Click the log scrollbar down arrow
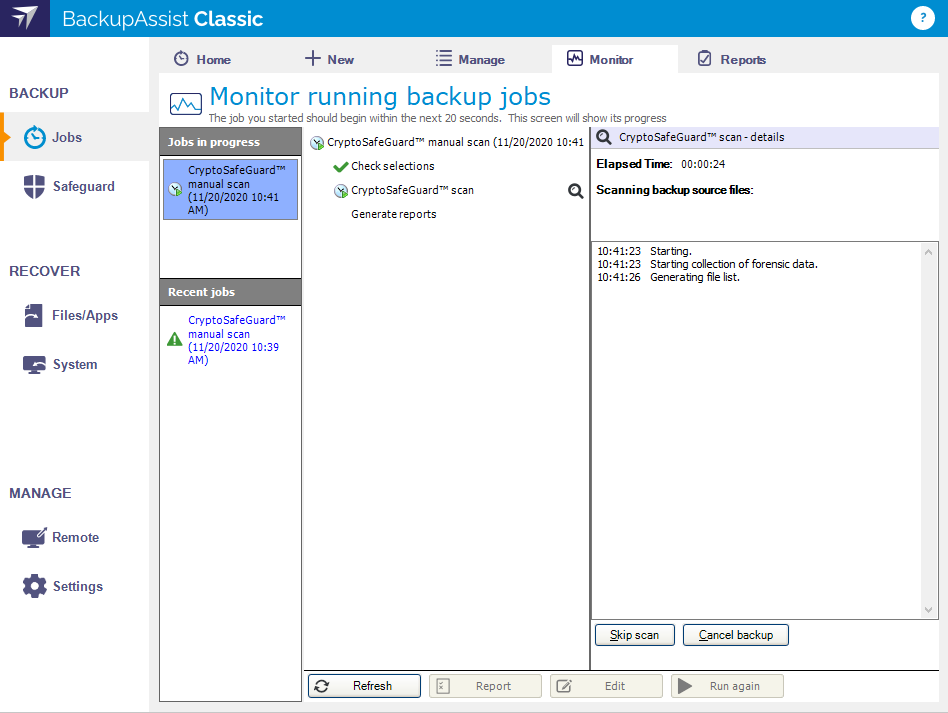This screenshot has height=713, width=948. 929,610
